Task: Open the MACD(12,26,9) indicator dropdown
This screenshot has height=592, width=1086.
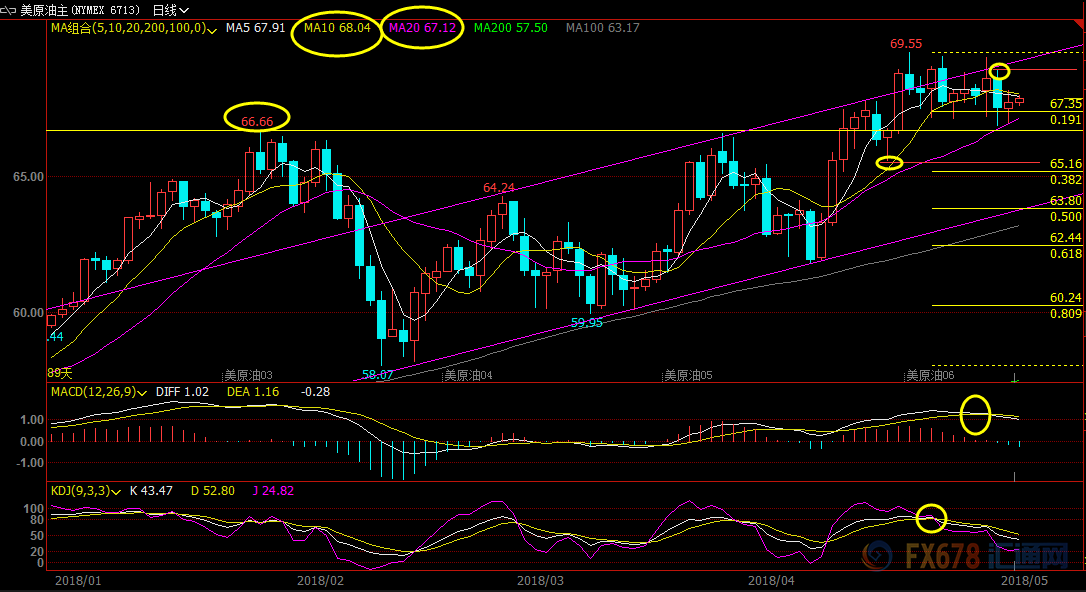Action: (x=143, y=393)
